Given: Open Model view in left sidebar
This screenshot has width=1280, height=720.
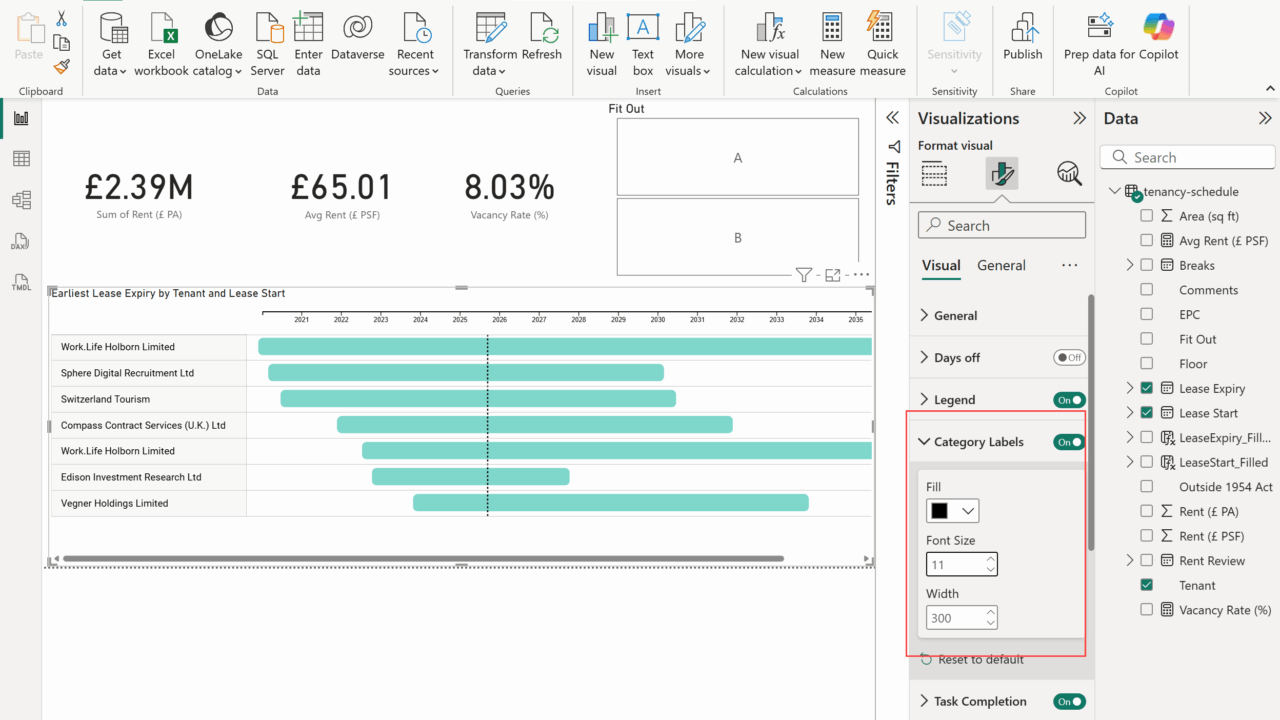Looking at the screenshot, I should click(21, 200).
